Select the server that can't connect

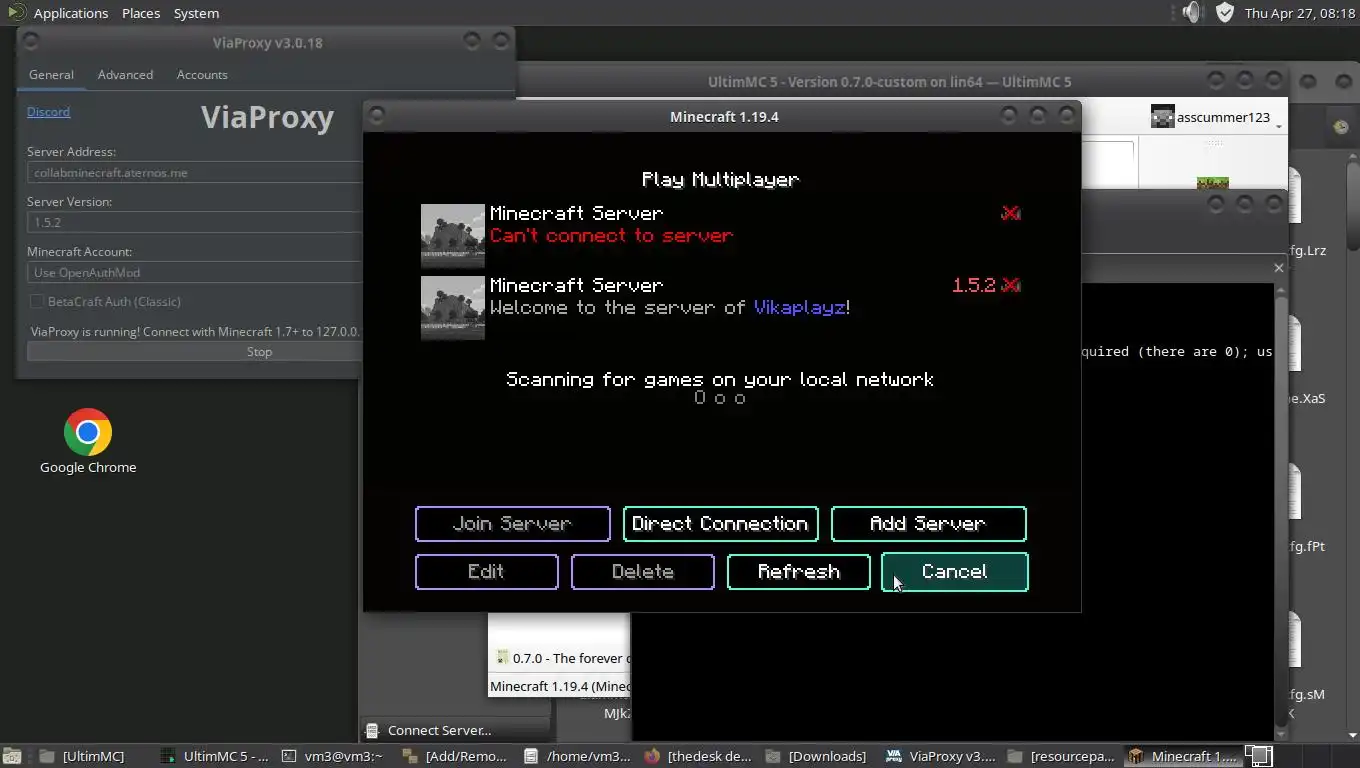click(720, 236)
